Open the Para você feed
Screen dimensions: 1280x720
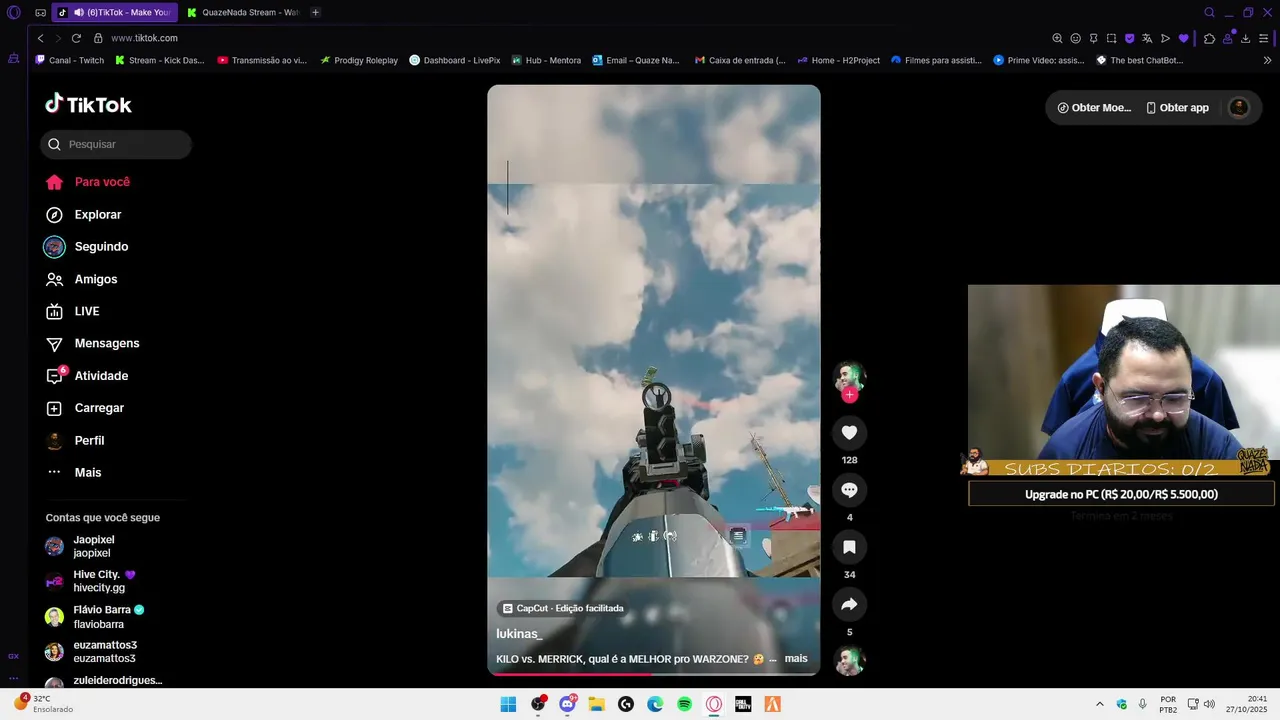[x=88, y=182]
